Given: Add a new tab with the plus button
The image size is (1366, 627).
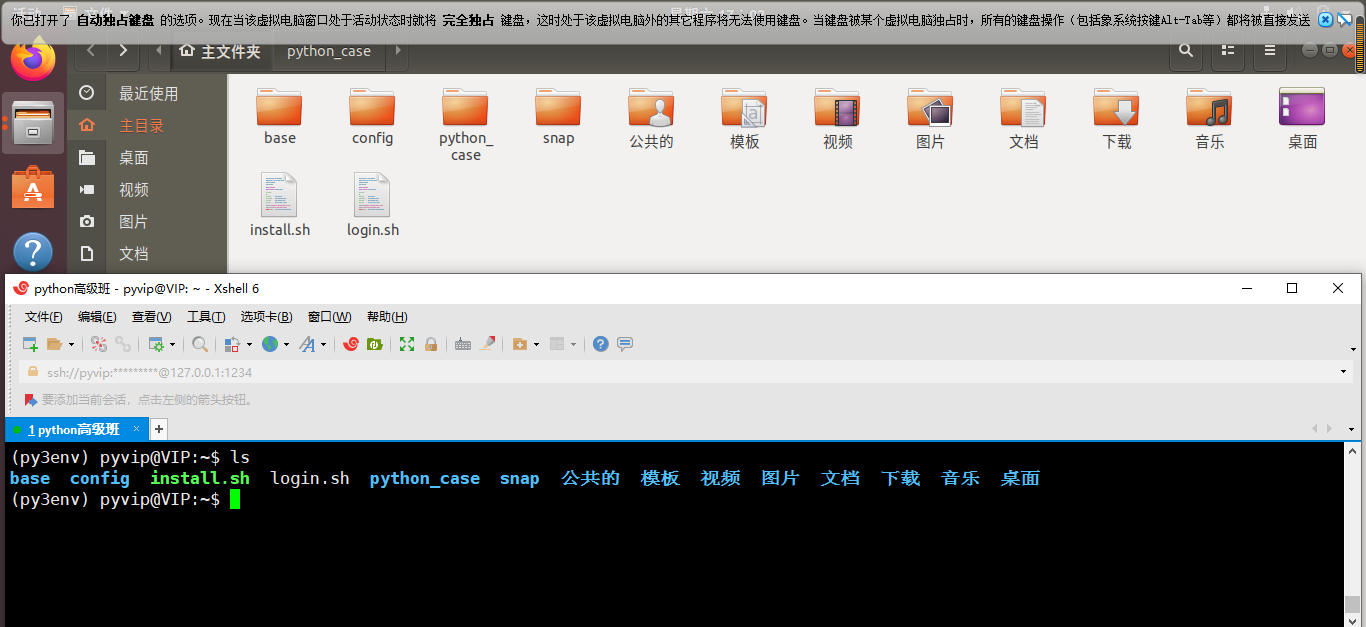Looking at the screenshot, I should click(158, 429).
